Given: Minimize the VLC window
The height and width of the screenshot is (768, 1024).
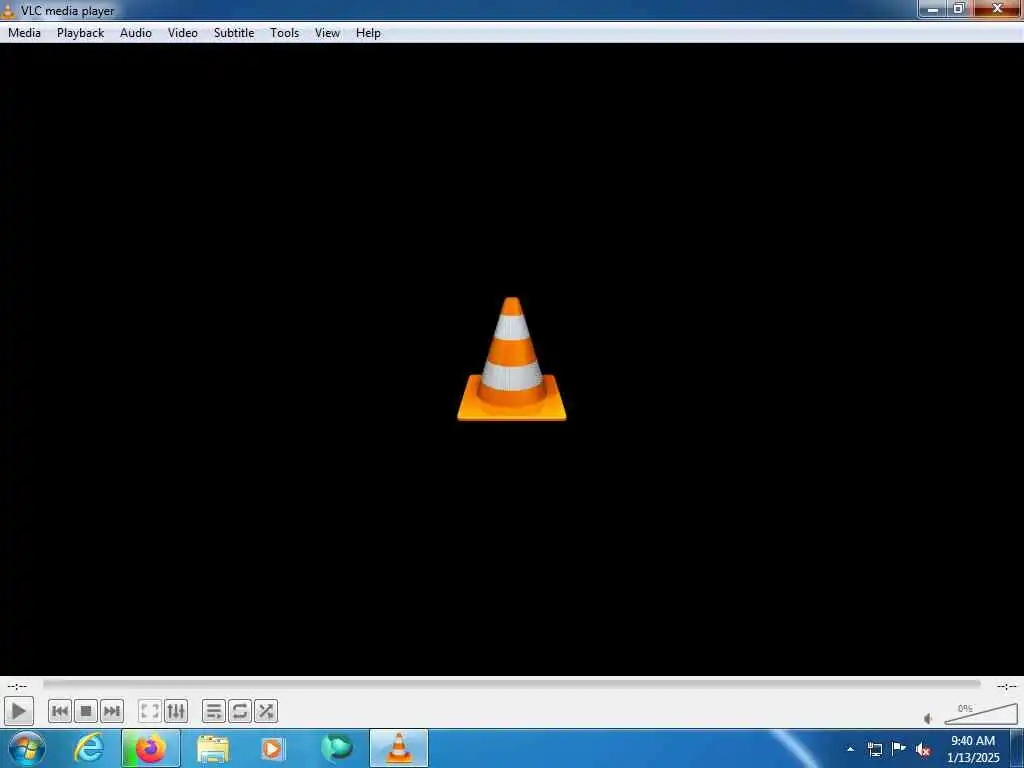Looking at the screenshot, I should [x=933, y=9].
